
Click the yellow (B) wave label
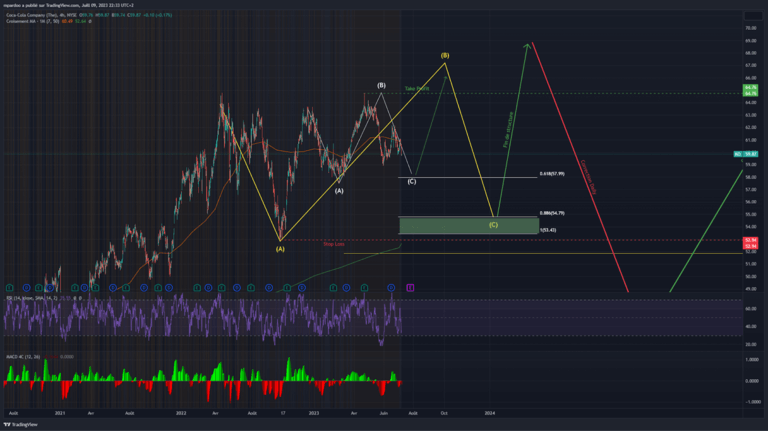[x=445, y=55]
